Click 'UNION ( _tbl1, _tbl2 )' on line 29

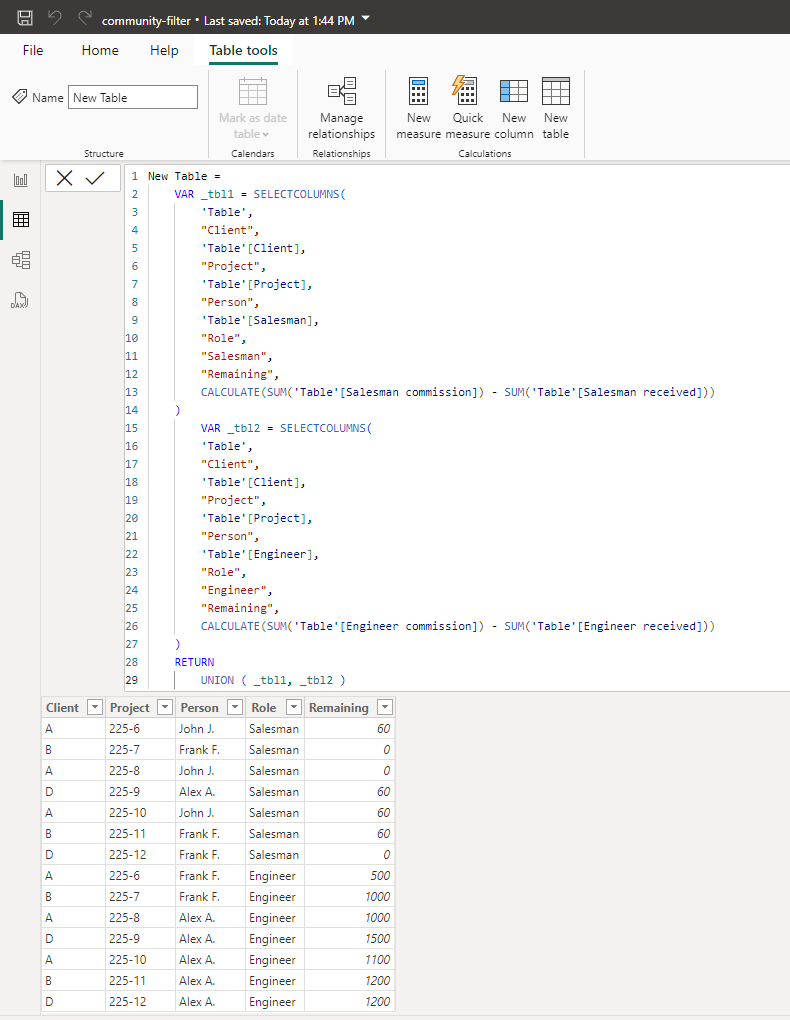(273, 680)
